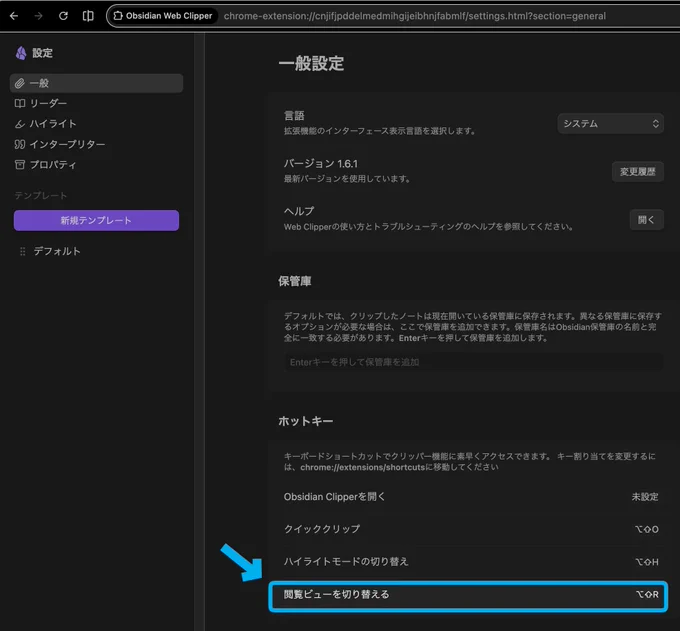Click the book icon beside リーダー
The width and height of the screenshot is (680, 631).
coord(20,103)
